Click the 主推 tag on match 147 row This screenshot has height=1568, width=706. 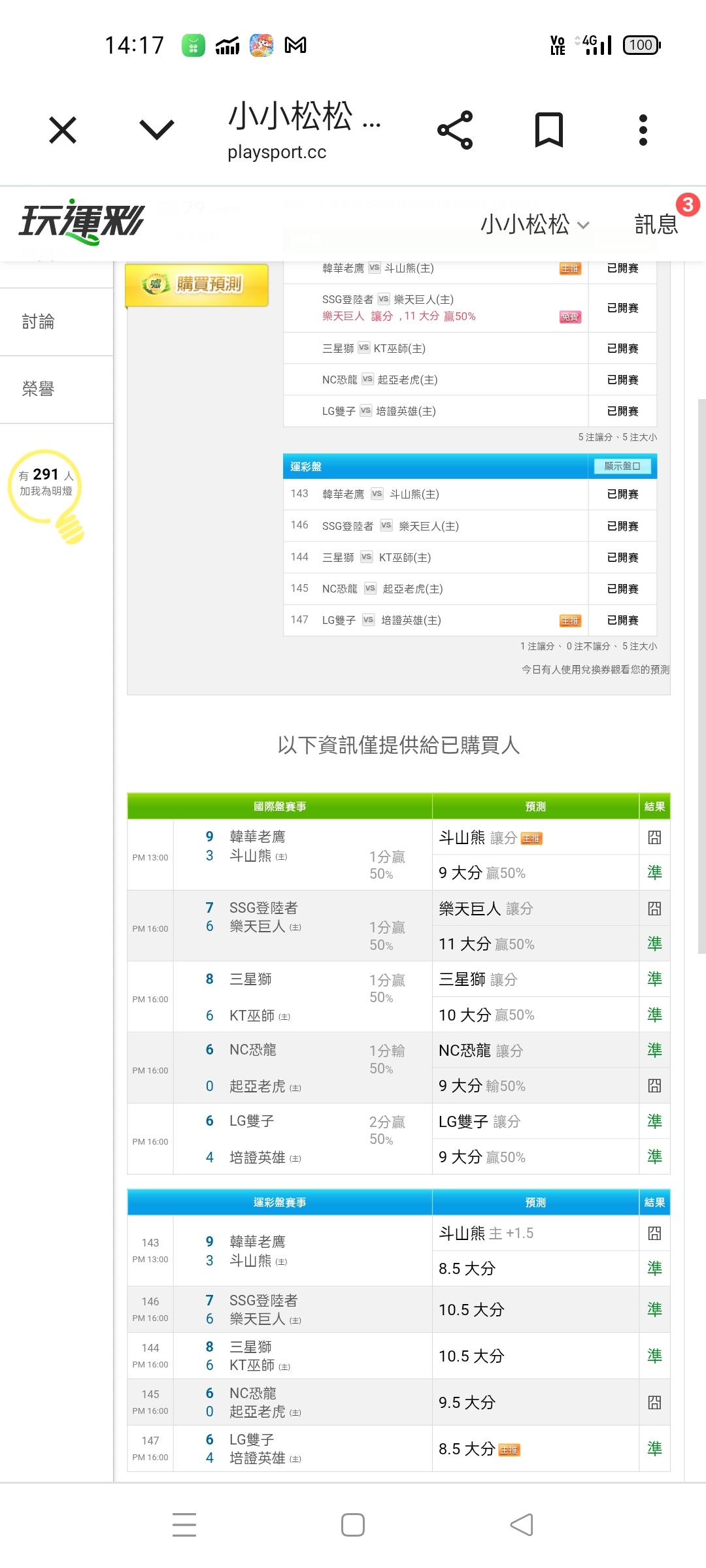(x=570, y=621)
